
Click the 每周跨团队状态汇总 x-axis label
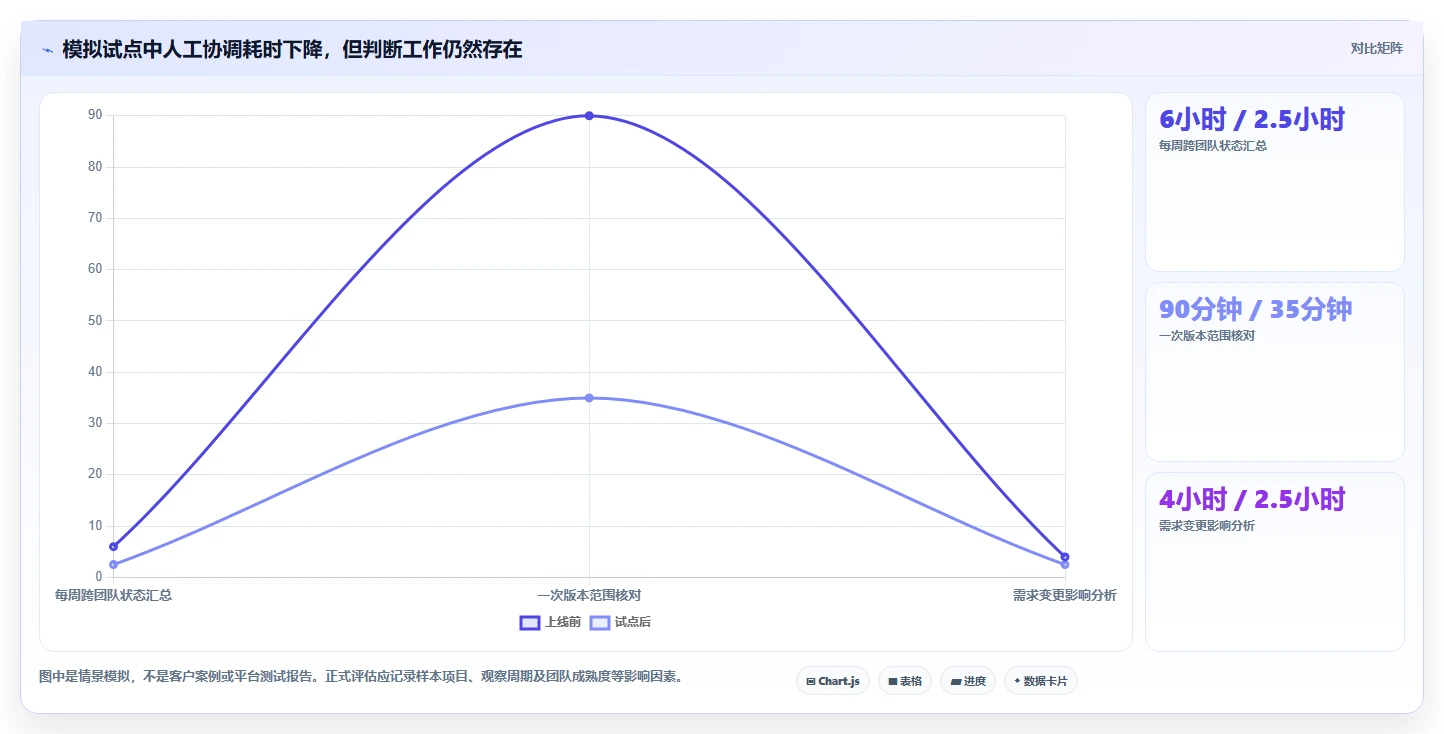point(113,595)
